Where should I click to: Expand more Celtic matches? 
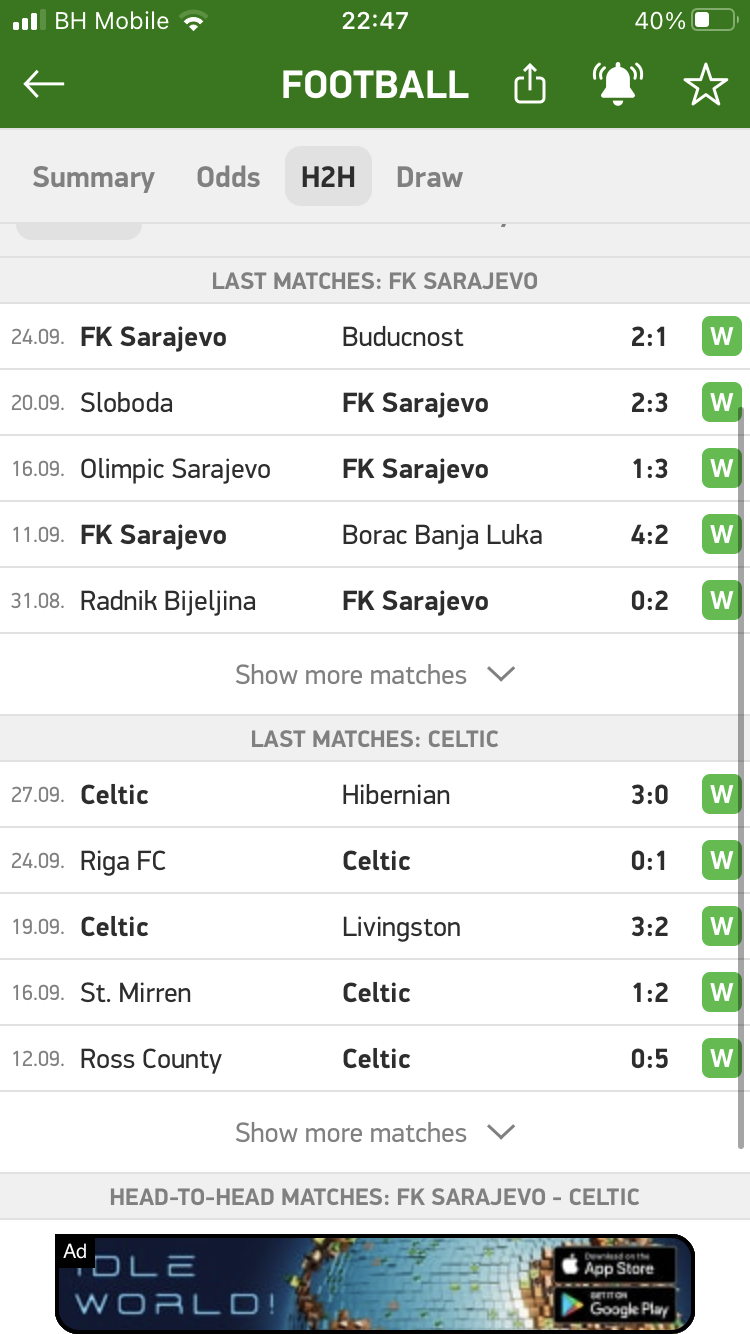[375, 1133]
